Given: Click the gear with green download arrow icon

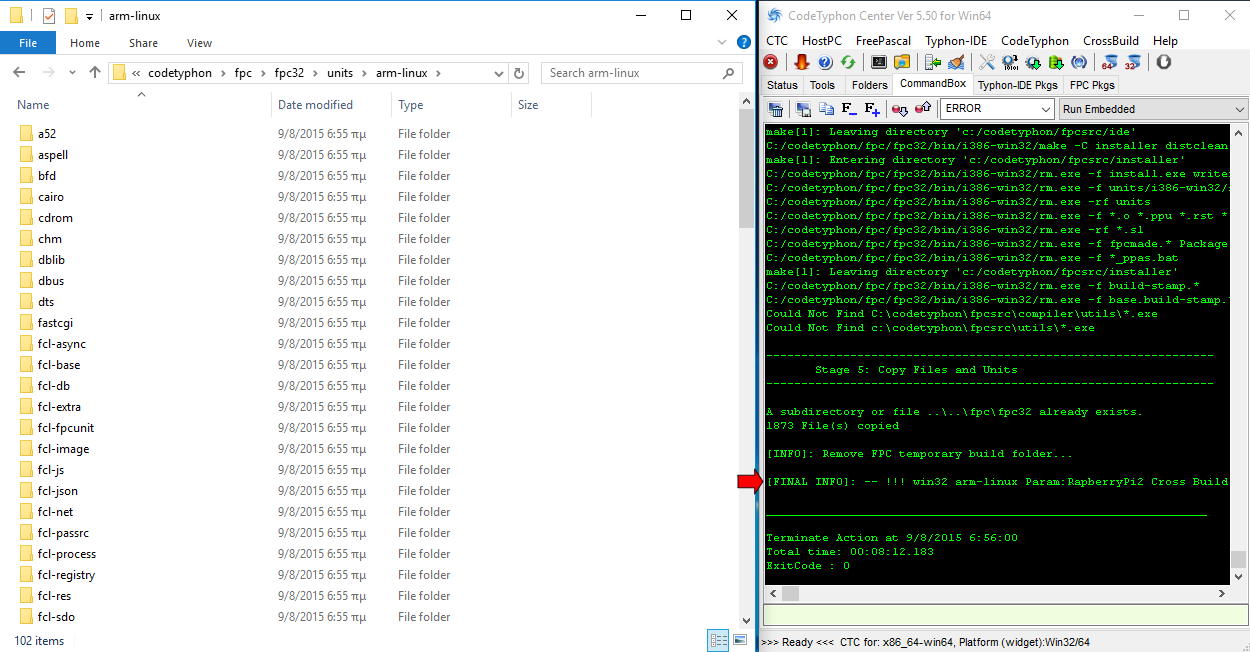Looking at the screenshot, I should [x=1033, y=62].
